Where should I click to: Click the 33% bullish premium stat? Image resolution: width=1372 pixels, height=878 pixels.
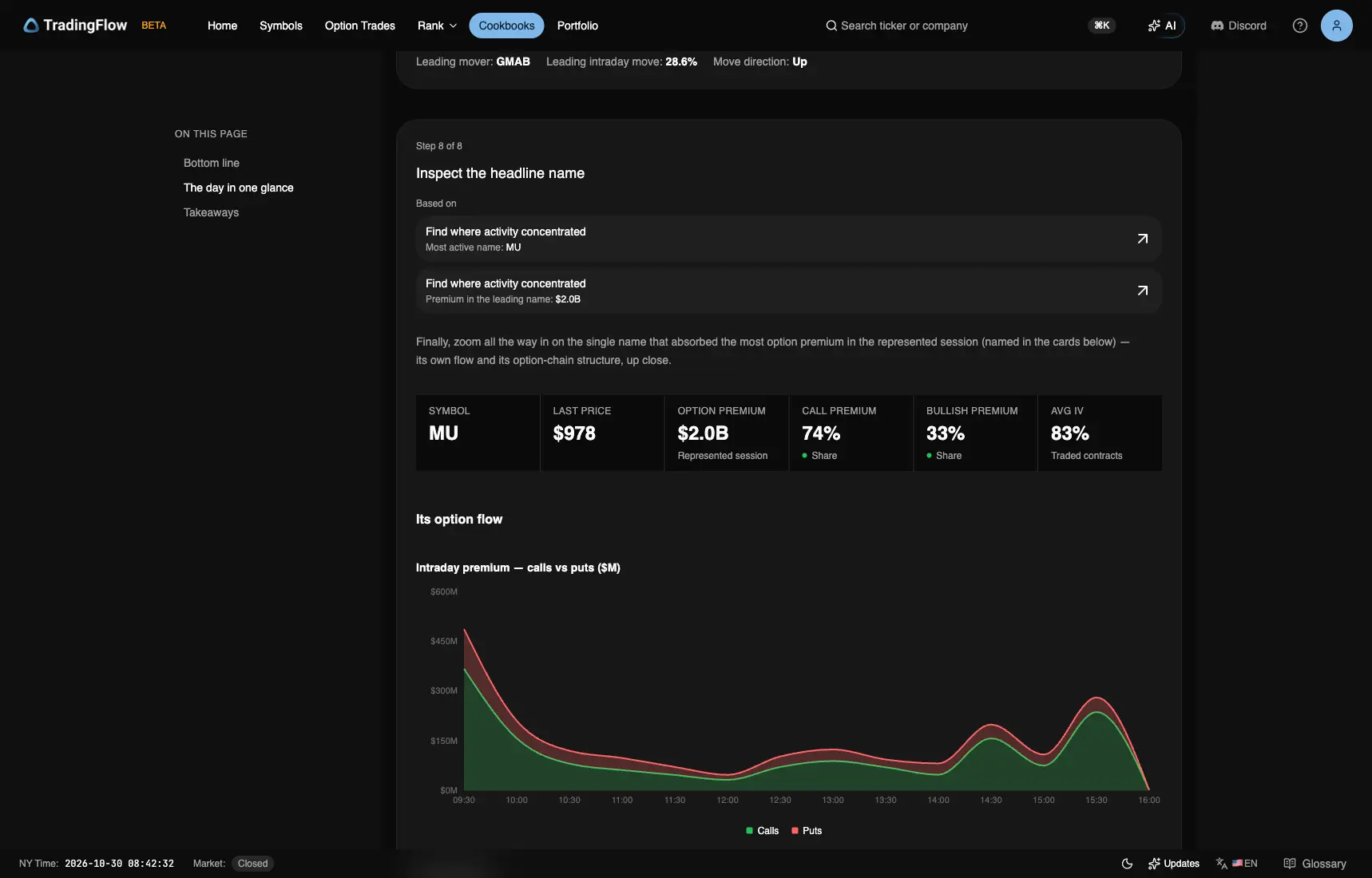[x=946, y=433]
